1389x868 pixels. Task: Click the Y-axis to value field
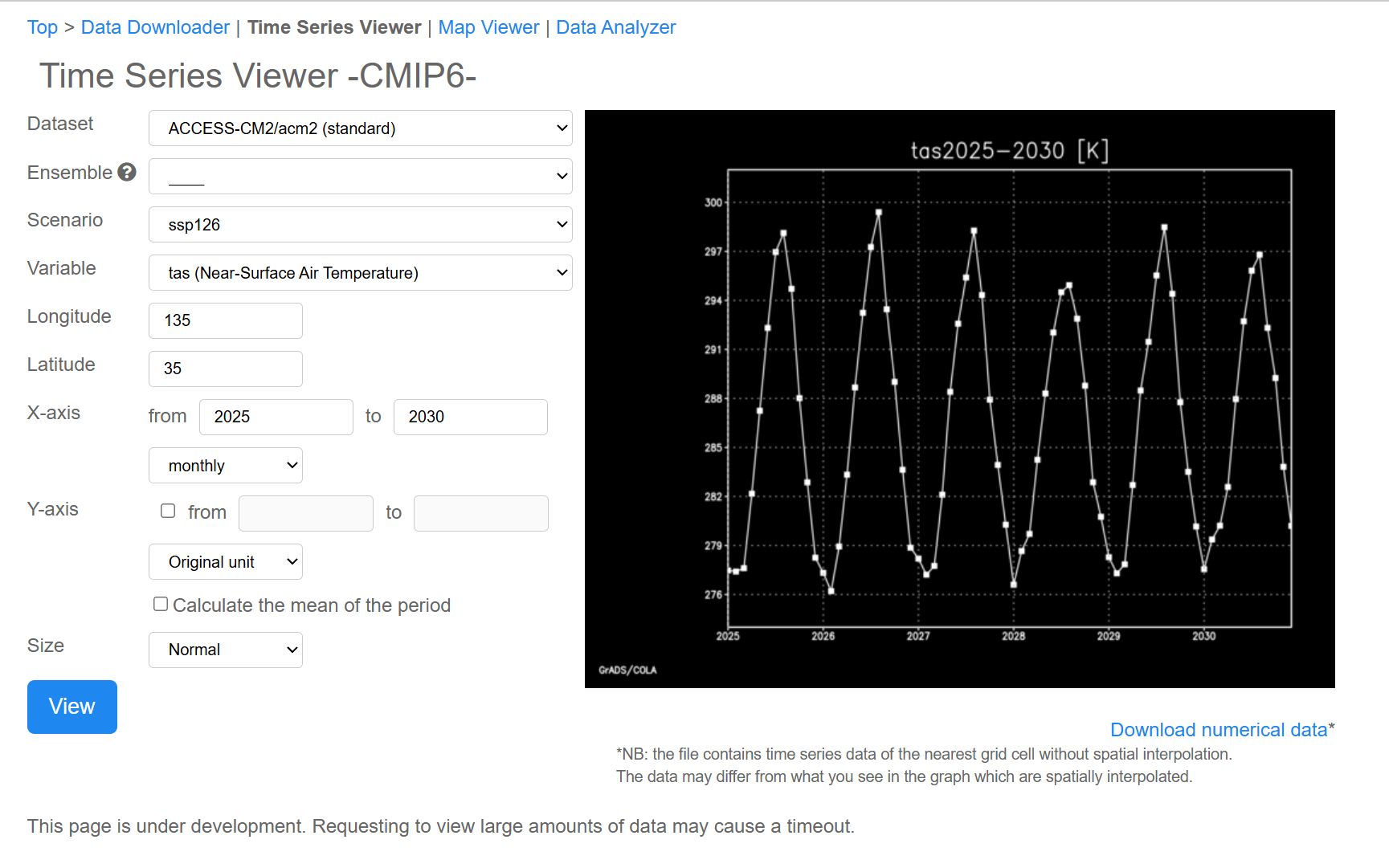click(x=481, y=513)
